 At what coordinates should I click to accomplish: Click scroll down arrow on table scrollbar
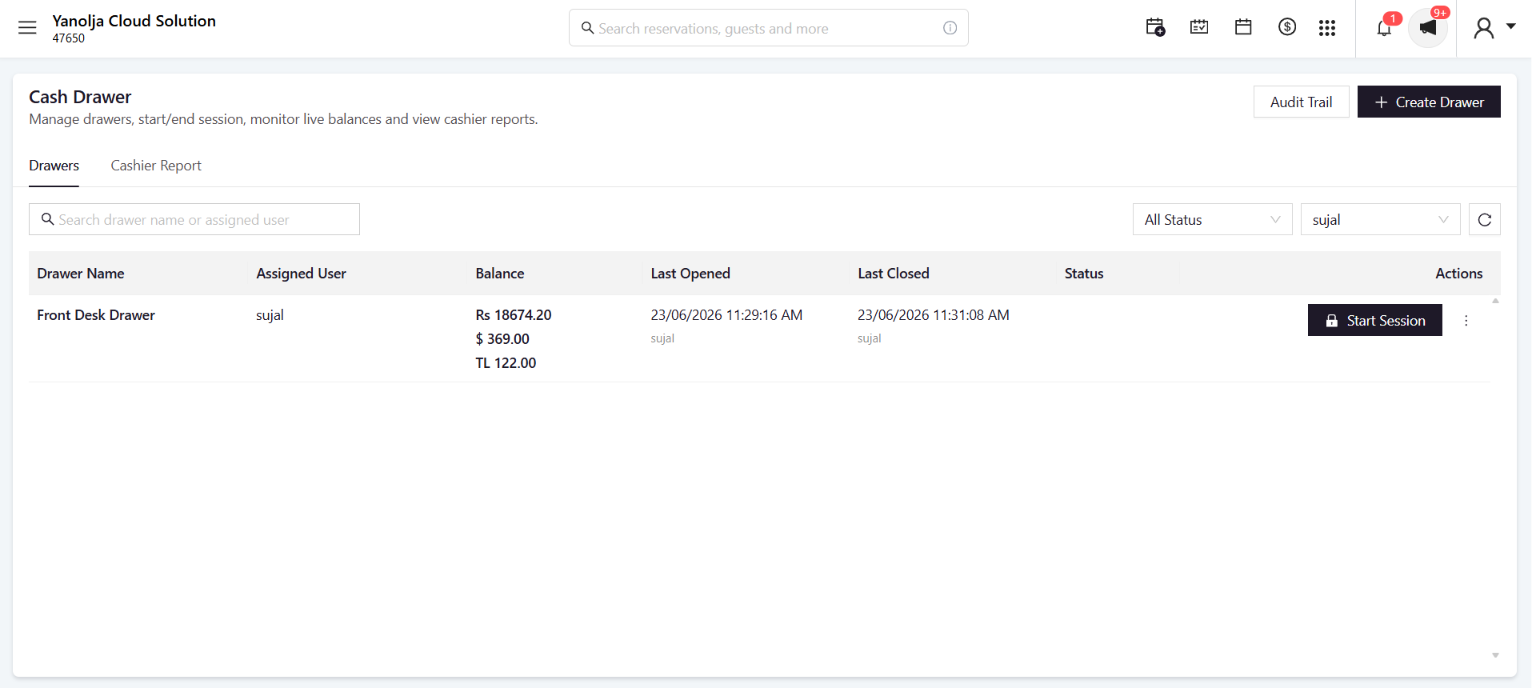(x=1496, y=655)
